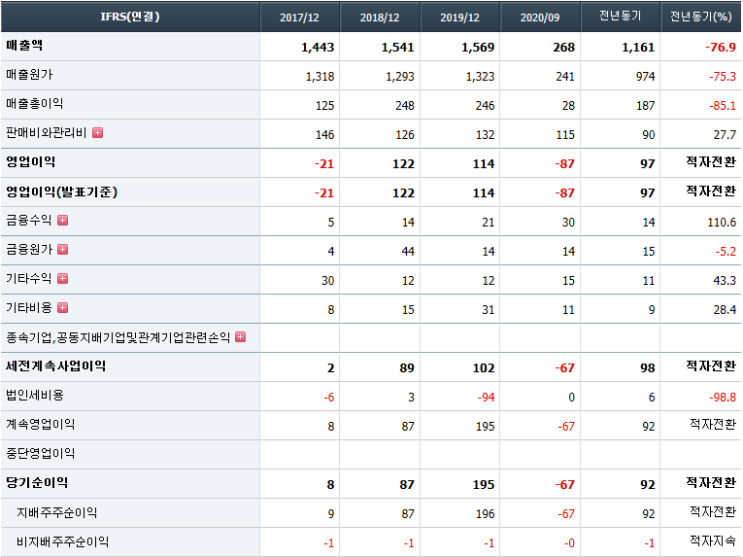The image size is (743, 557).
Task: Click the 기타수익 percentage 43.3
Action: point(725,281)
